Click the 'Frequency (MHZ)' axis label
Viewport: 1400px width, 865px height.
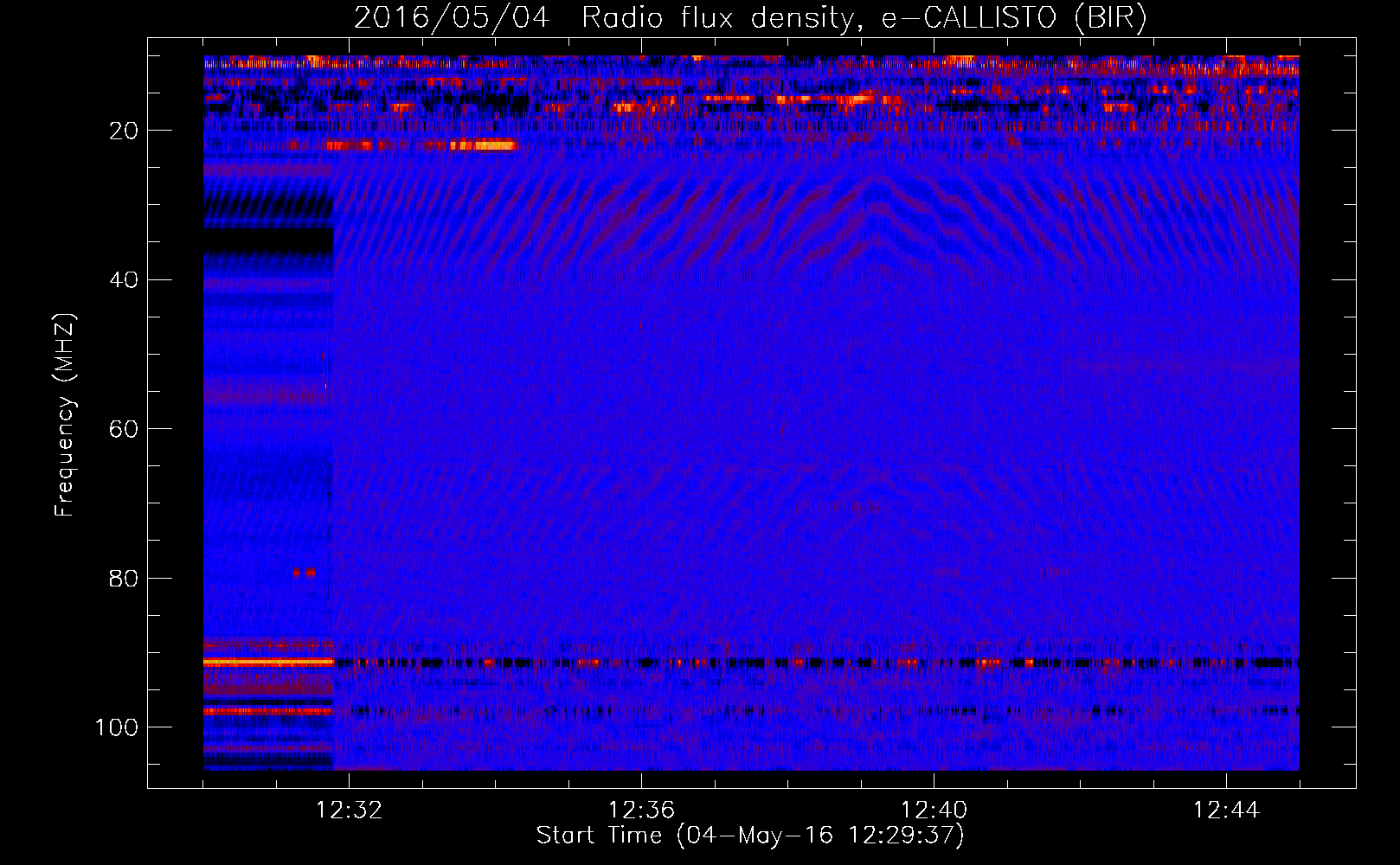click(x=66, y=415)
